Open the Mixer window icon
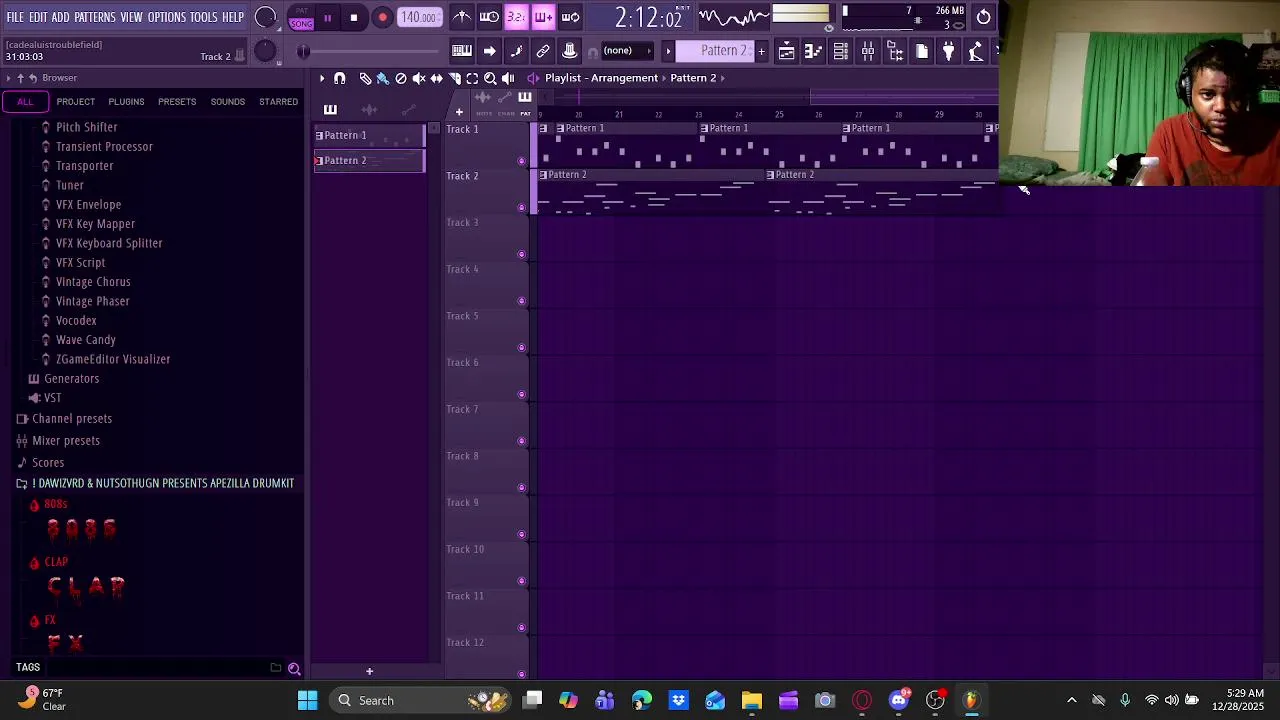 867,51
